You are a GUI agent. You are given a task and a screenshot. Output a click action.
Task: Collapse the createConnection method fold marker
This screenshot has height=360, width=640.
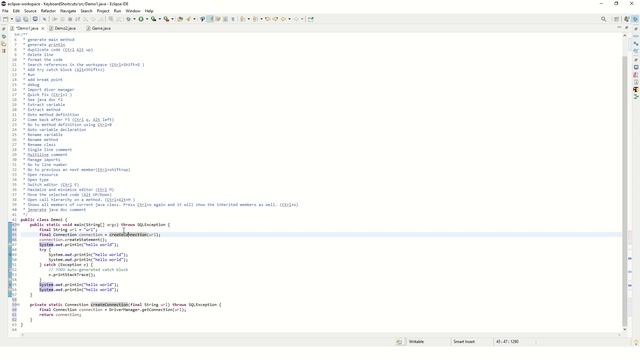click(x=18, y=305)
